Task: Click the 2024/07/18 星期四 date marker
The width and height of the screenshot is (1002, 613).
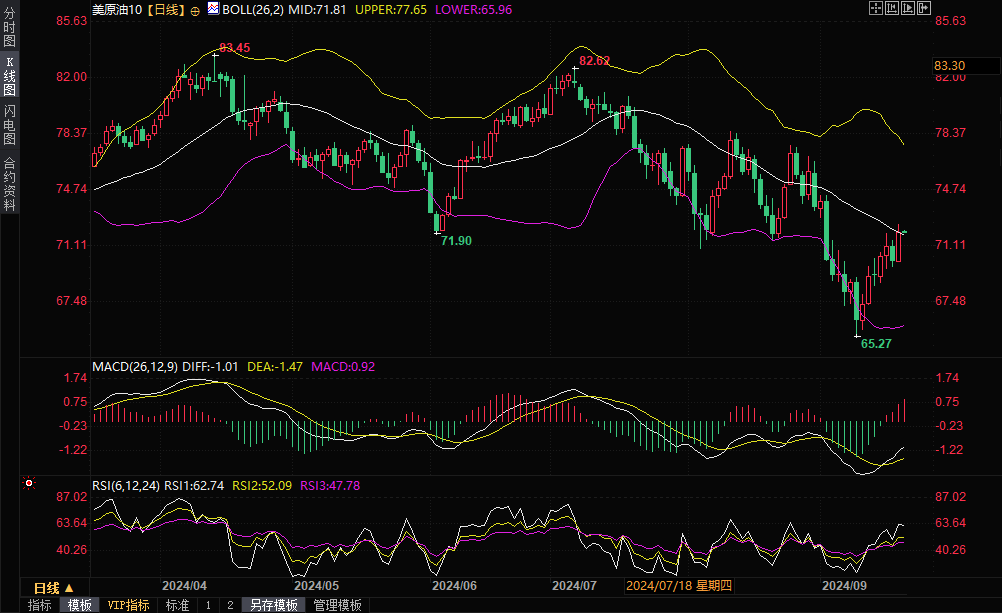Action: point(679,586)
